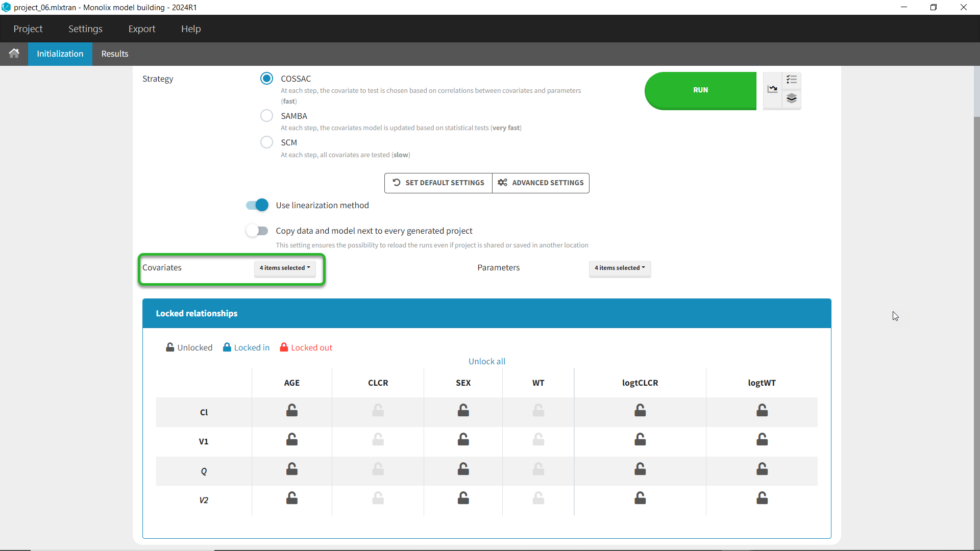980x551 pixels.
Task: Open the Export menu
Action: pos(142,29)
